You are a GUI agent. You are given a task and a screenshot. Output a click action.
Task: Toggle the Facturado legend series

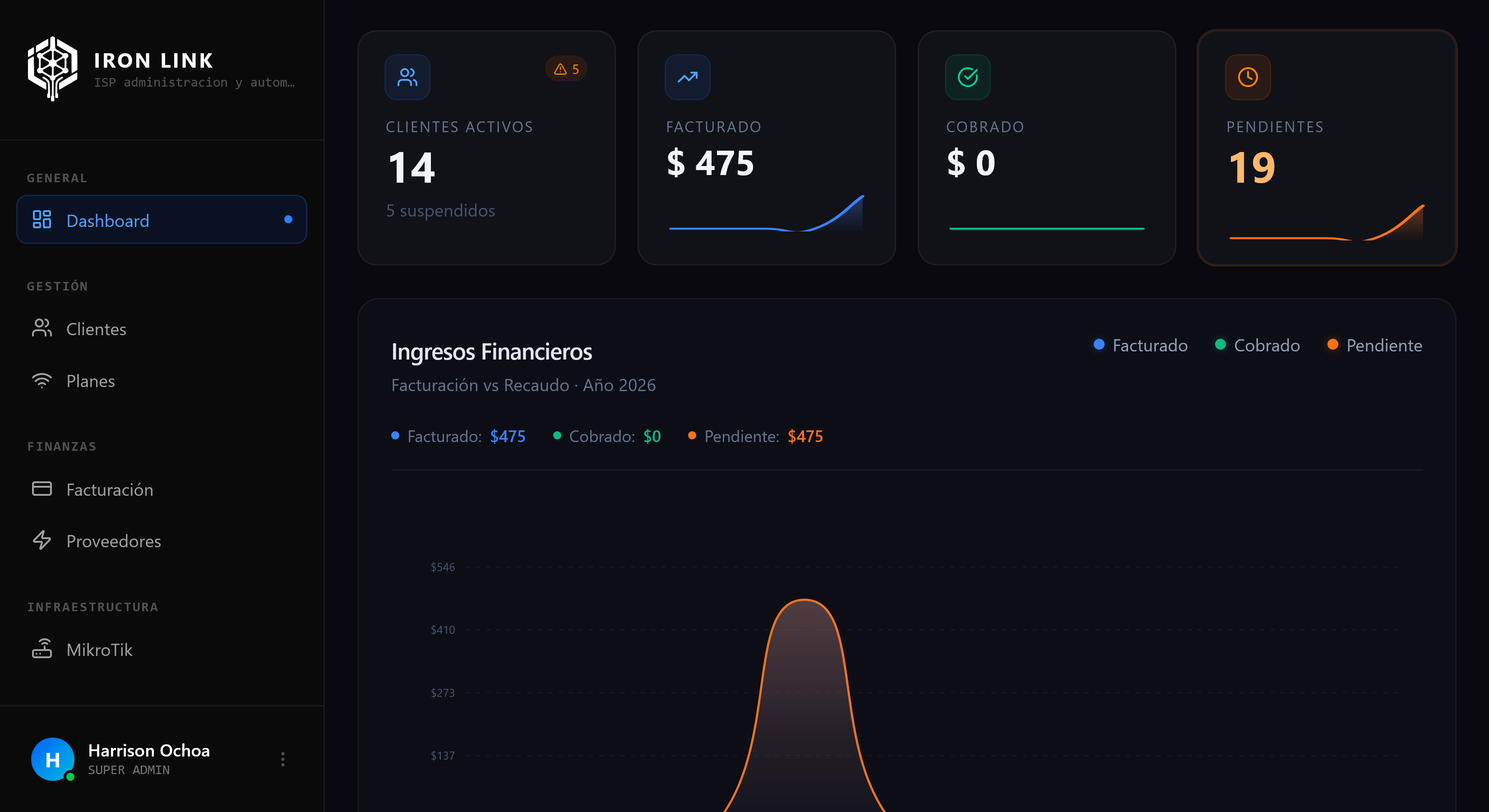1141,346
